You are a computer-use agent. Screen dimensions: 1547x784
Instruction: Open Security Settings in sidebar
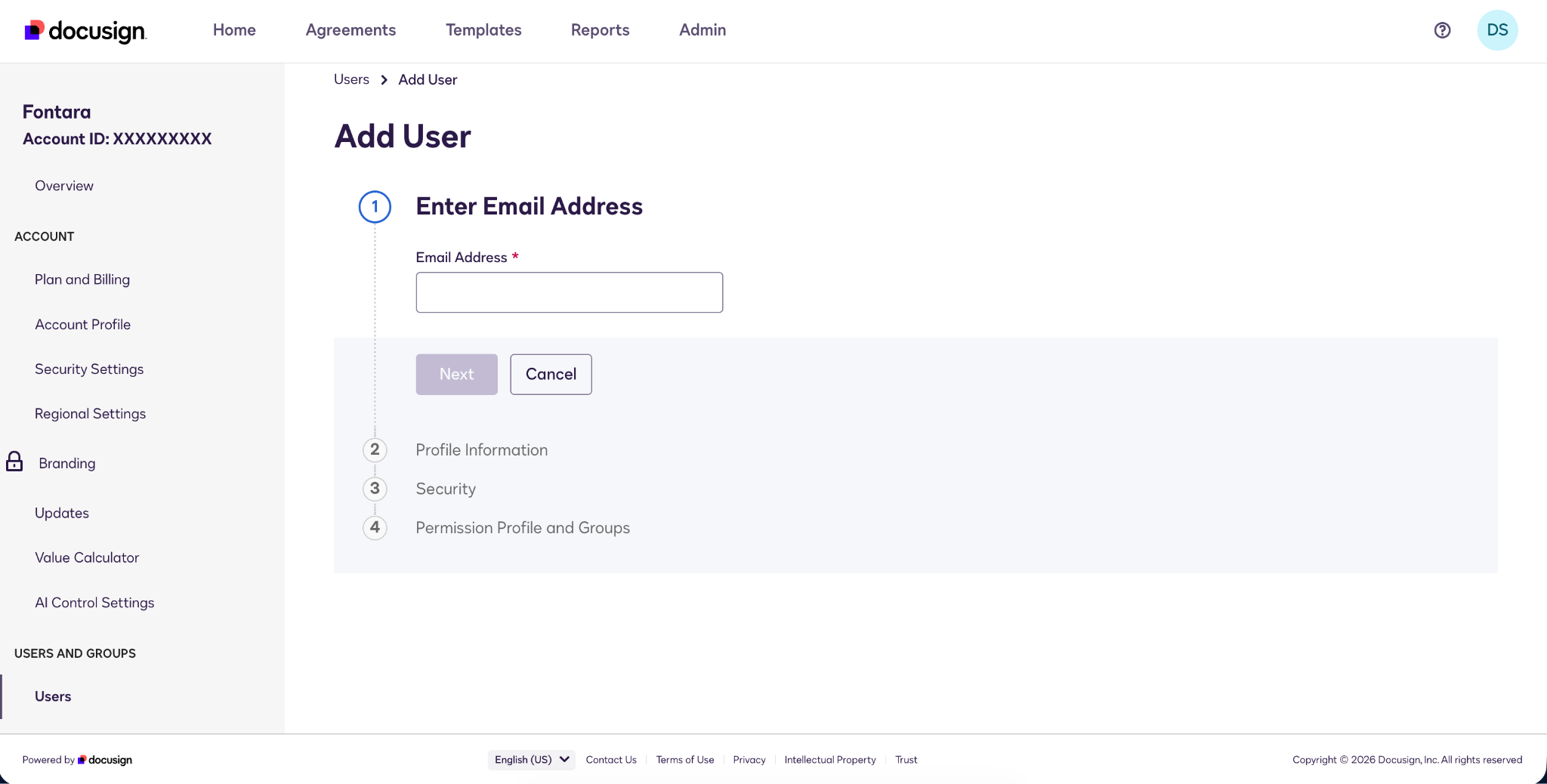[89, 369]
